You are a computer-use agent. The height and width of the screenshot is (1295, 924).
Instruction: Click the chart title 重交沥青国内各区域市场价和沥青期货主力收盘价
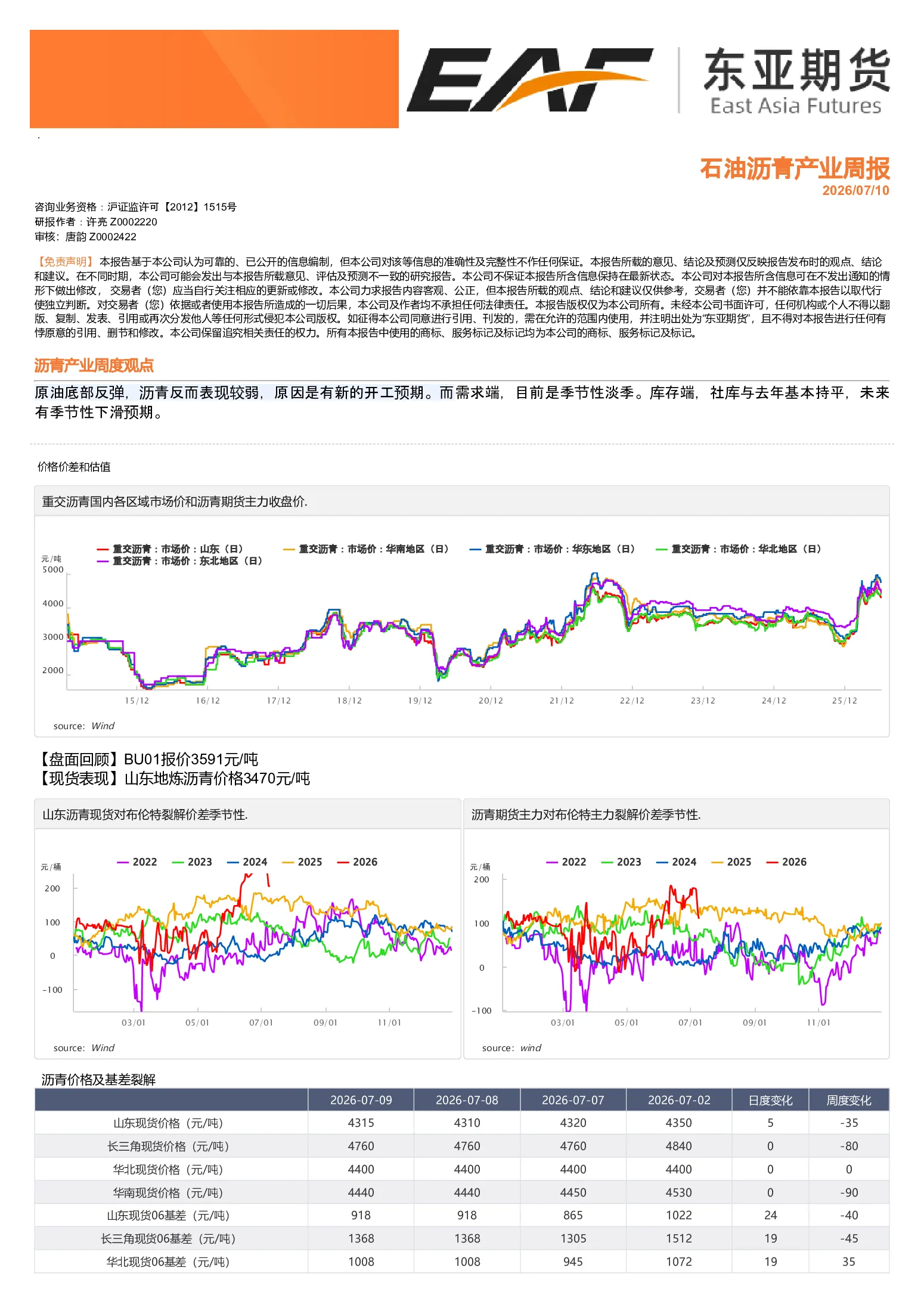click(x=175, y=501)
